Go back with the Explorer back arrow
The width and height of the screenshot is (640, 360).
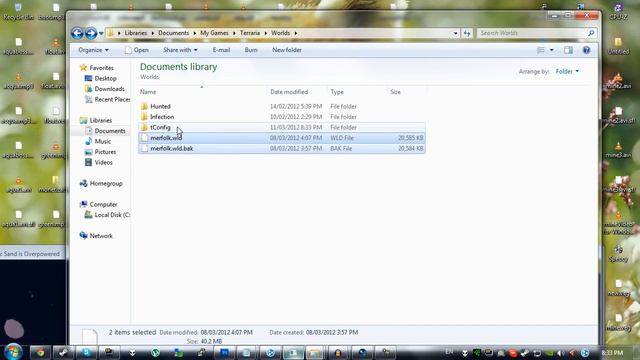click(x=77, y=33)
